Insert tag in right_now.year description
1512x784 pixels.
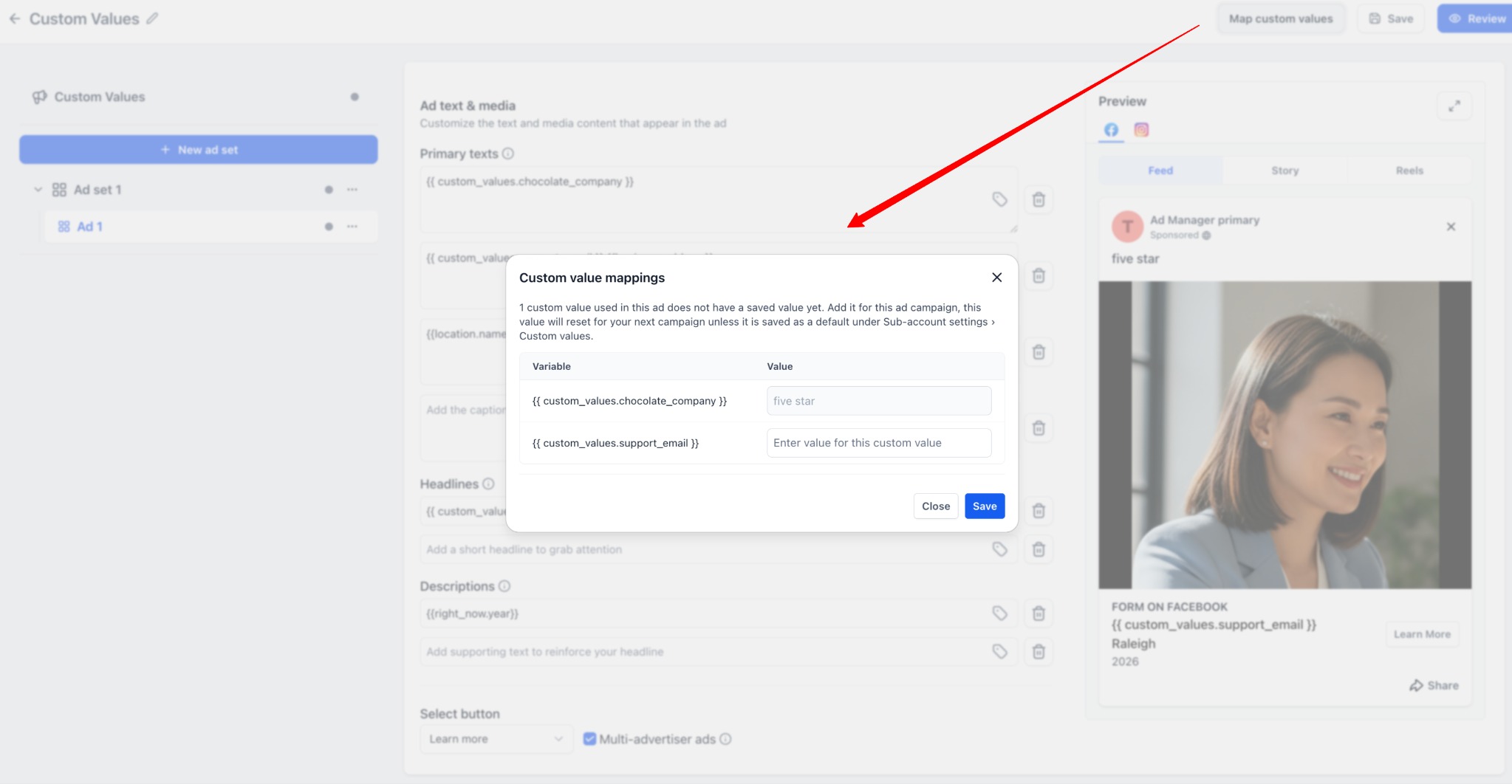click(999, 613)
